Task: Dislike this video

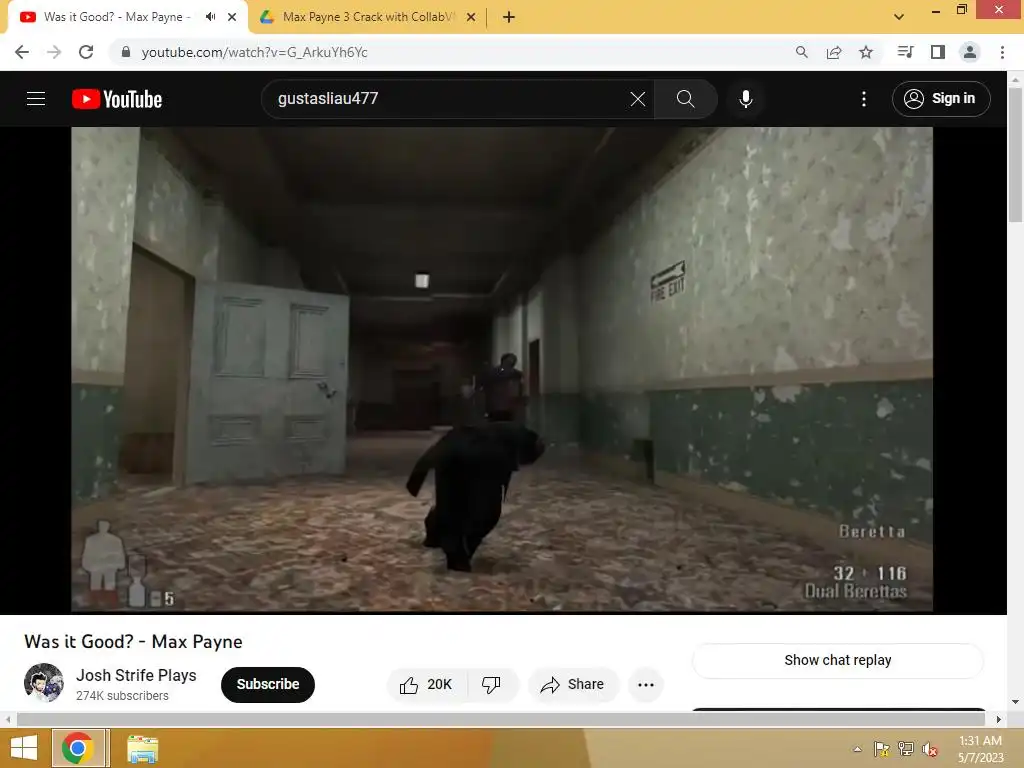Action: 492,684
